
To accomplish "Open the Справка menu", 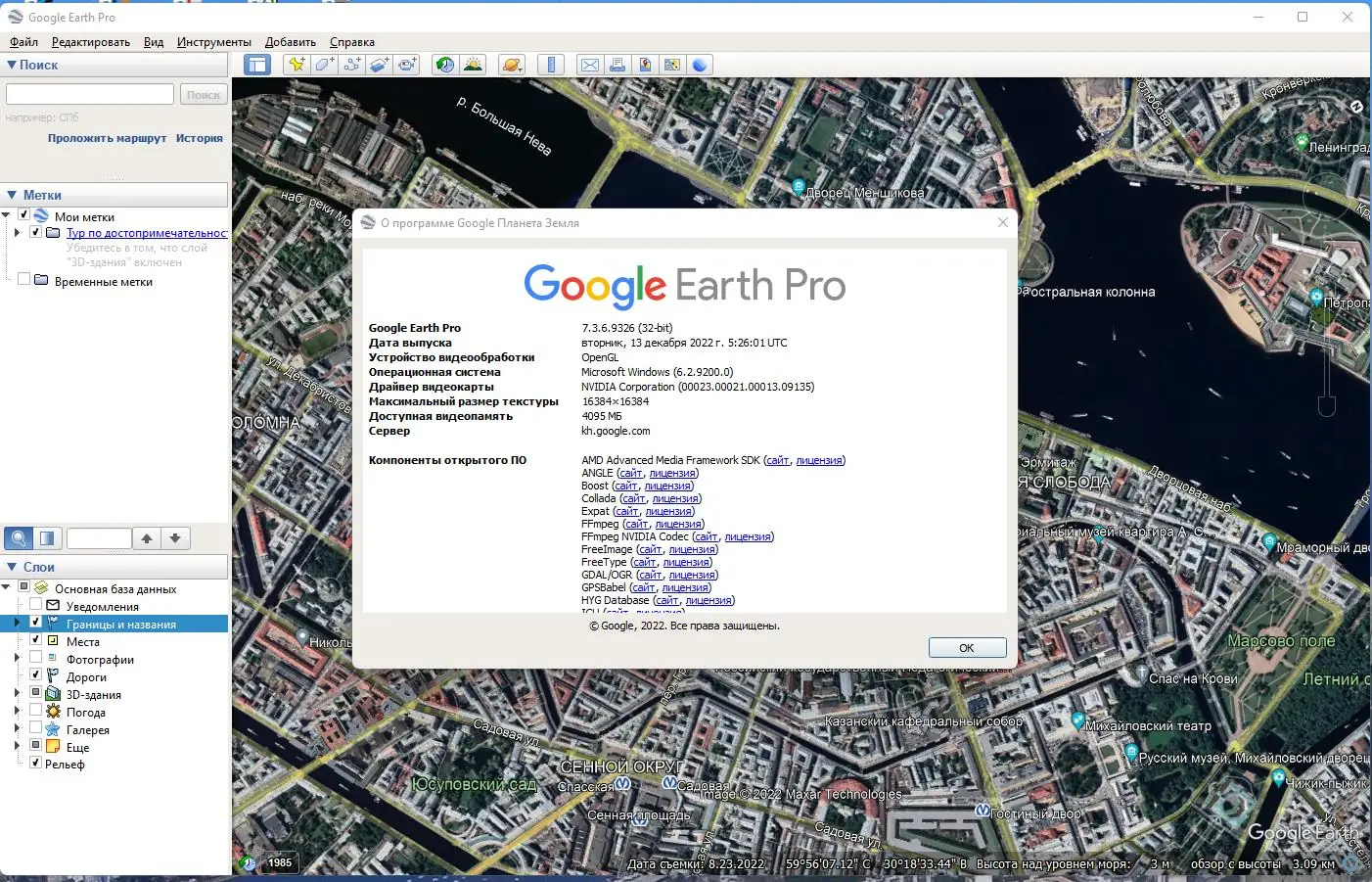I will click(x=352, y=42).
